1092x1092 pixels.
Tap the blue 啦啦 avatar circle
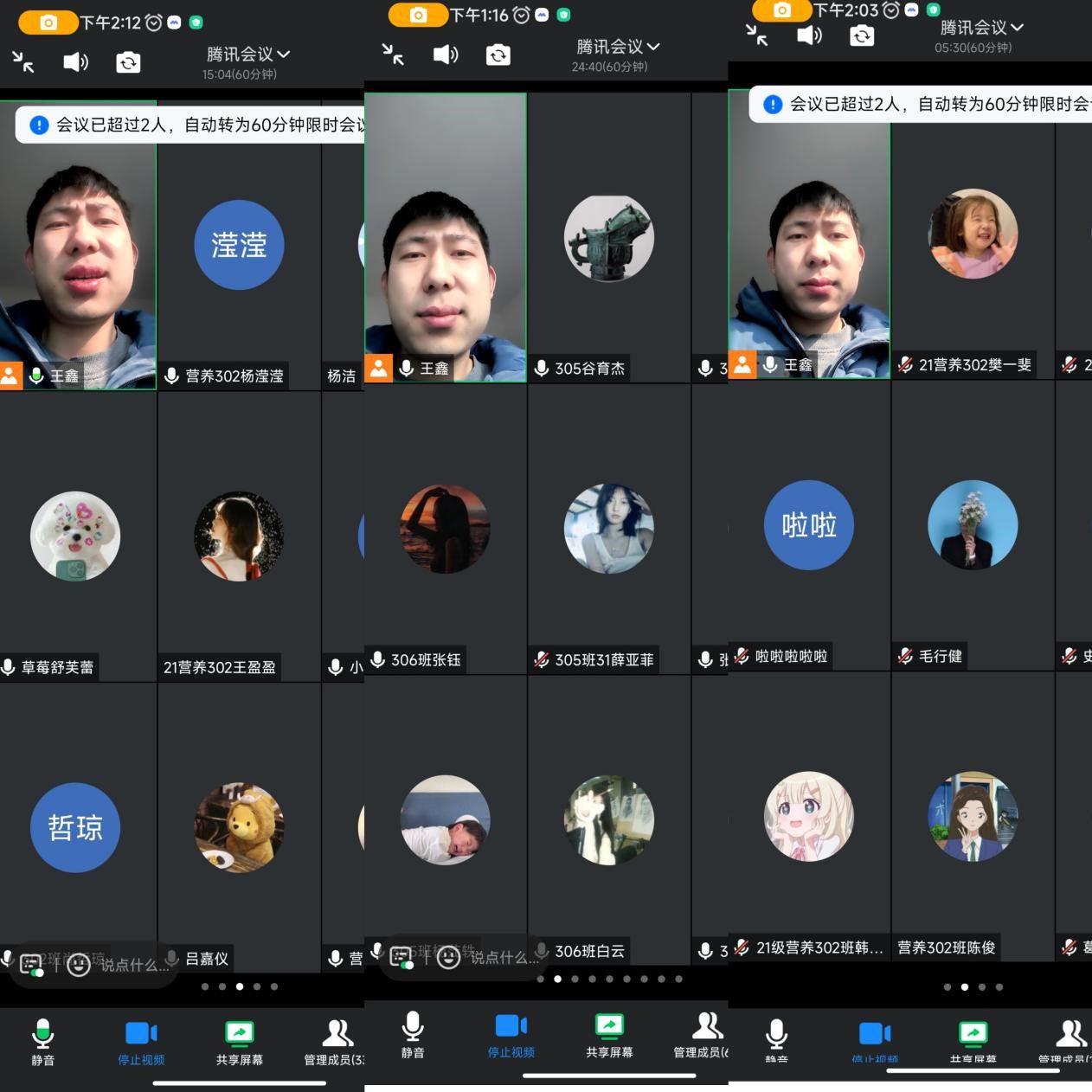(809, 525)
